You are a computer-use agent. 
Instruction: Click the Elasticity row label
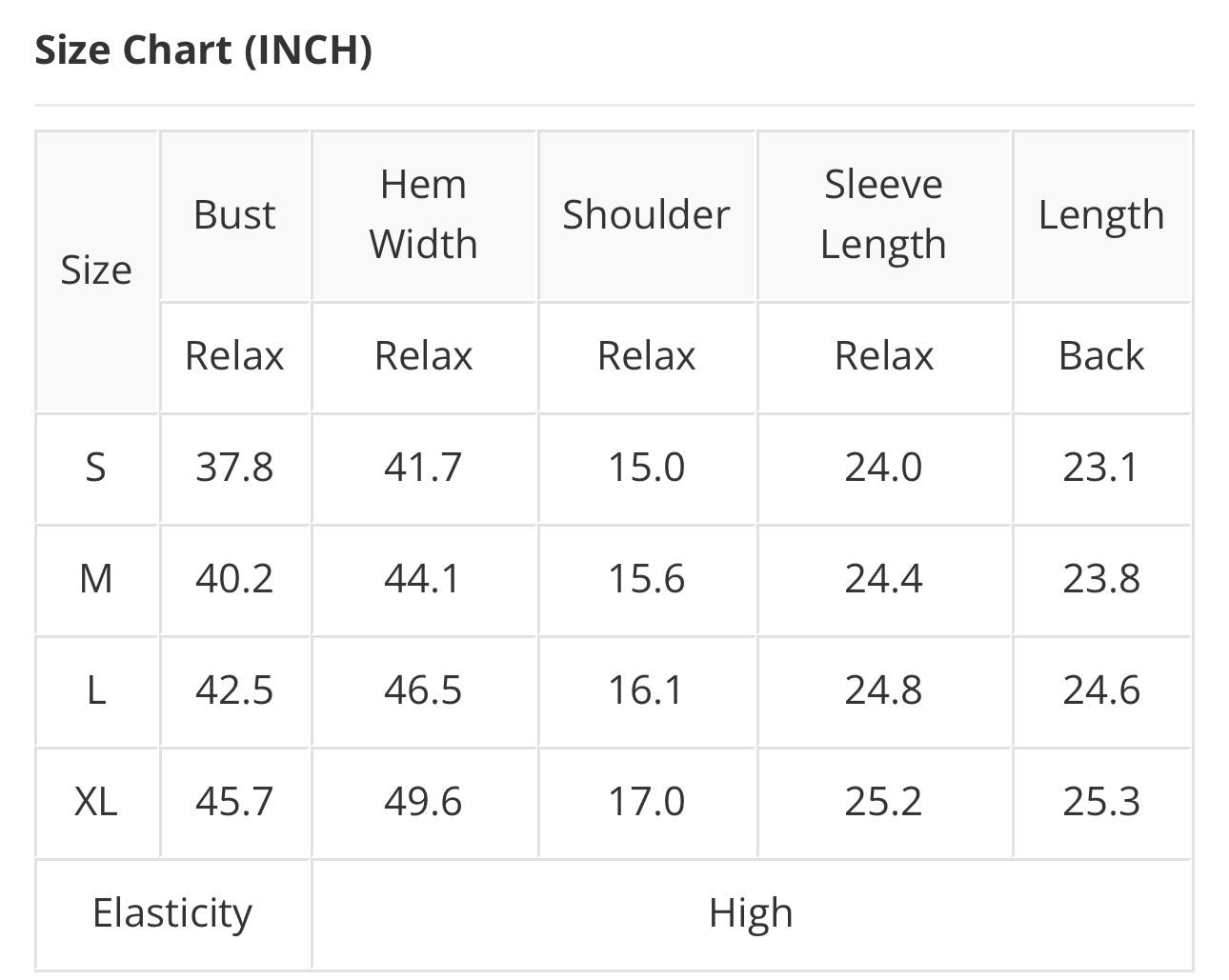click(x=172, y=913)
